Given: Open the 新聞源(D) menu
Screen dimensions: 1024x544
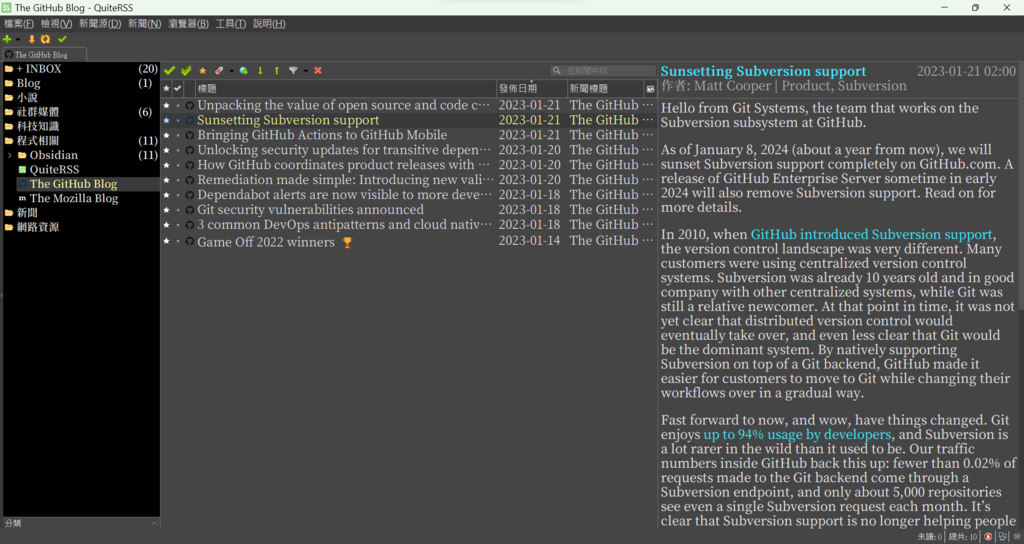Looking at the screenshot, I should click(x=100, y=24).
